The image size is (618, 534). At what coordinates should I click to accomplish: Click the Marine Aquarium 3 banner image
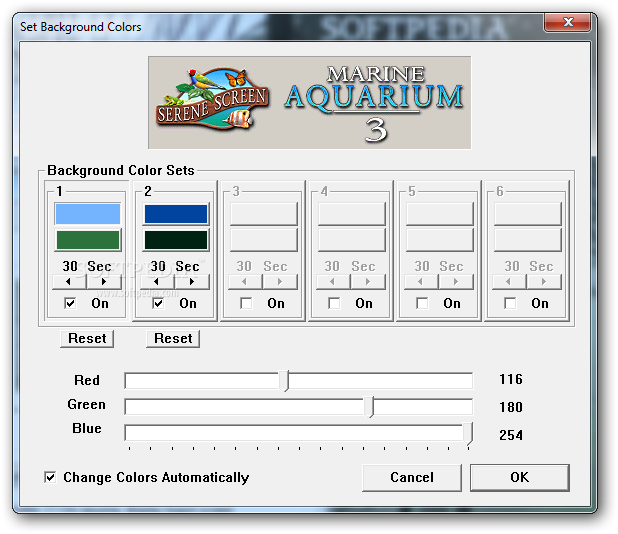(x=309, y=102)
